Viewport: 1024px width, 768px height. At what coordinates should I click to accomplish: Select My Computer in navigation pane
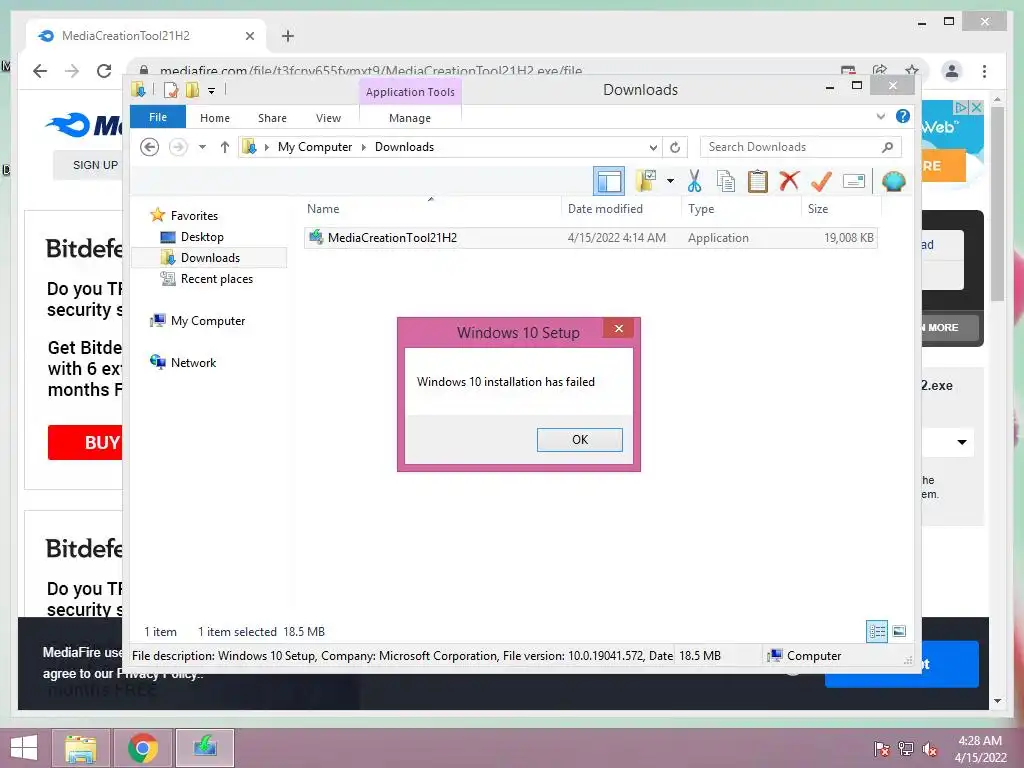pyautogui.click(x=208, y=321)
